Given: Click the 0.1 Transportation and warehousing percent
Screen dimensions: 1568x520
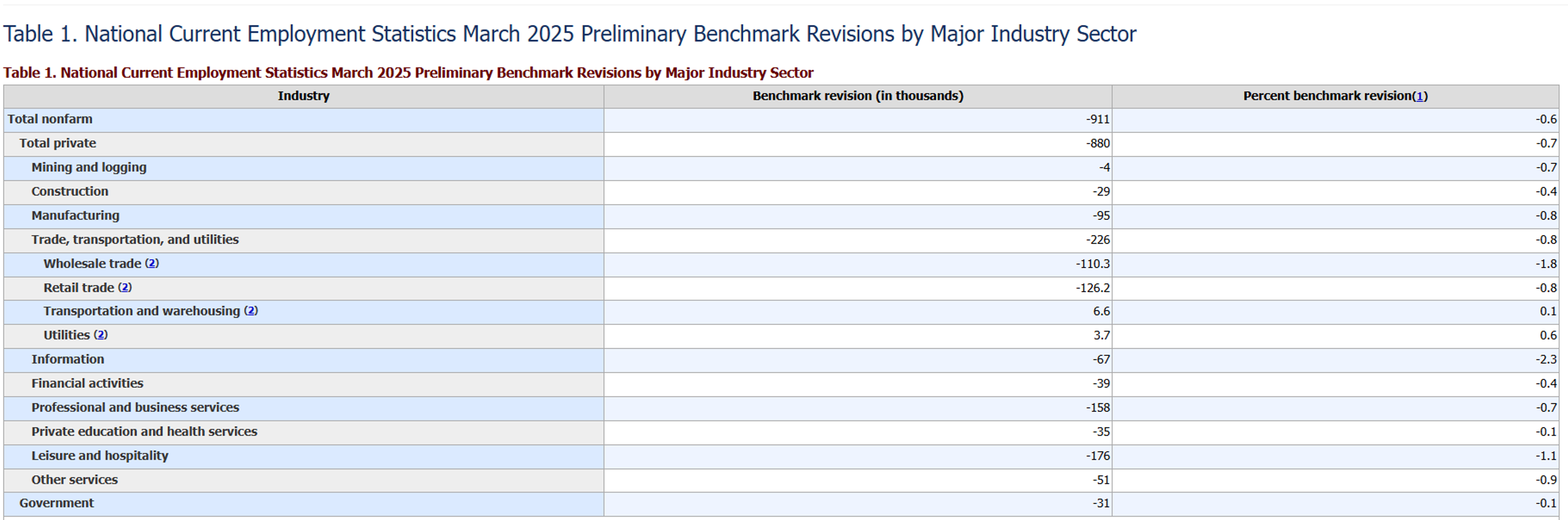Looking at the screenshot, I should [1548, 311].
